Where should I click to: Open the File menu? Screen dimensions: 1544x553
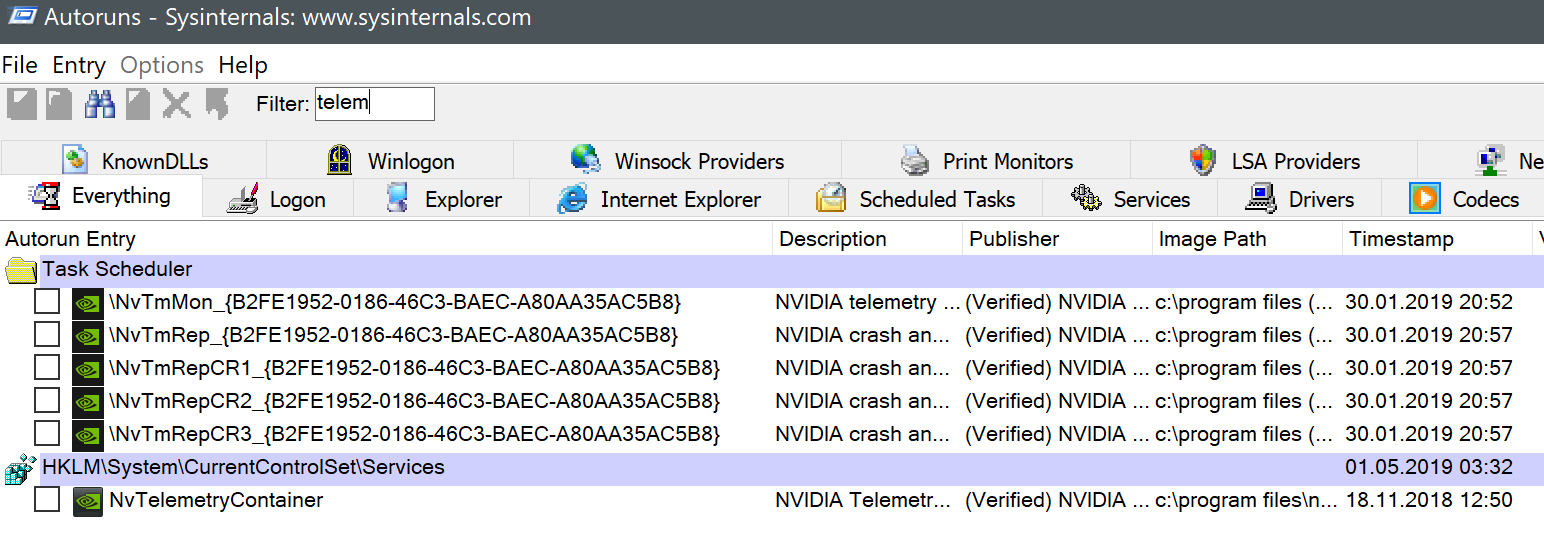click(20, 66)
